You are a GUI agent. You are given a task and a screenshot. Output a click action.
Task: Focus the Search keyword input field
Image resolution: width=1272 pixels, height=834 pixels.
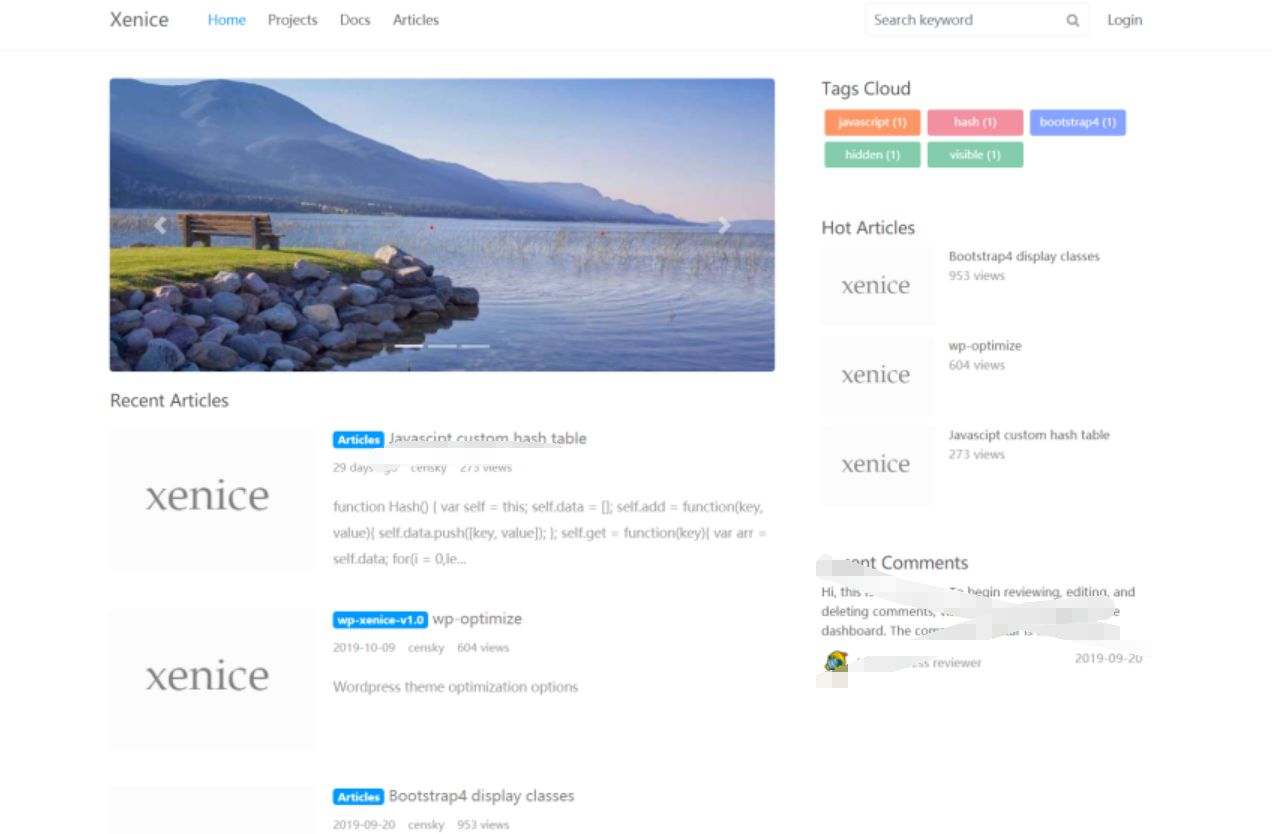[960, 20]
